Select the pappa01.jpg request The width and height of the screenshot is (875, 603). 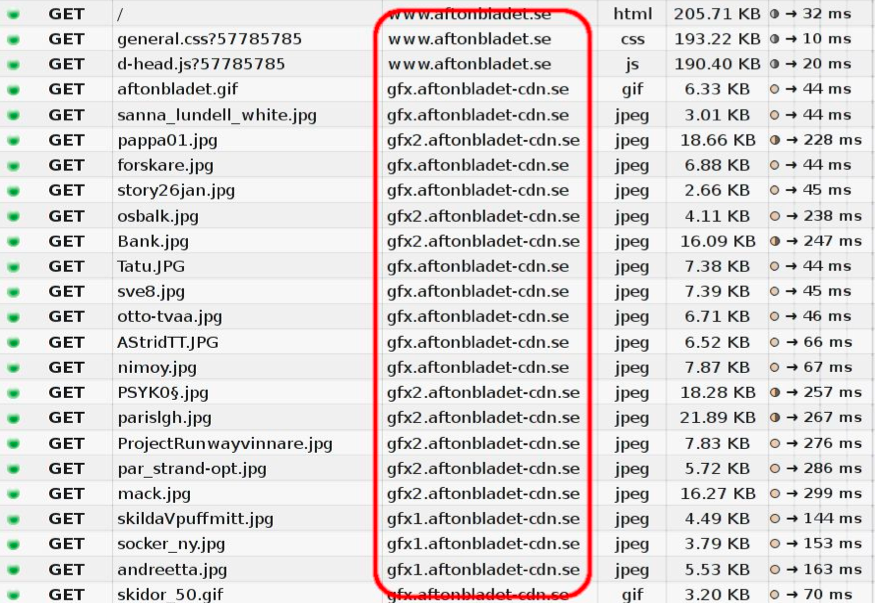[x=167, y=141]
